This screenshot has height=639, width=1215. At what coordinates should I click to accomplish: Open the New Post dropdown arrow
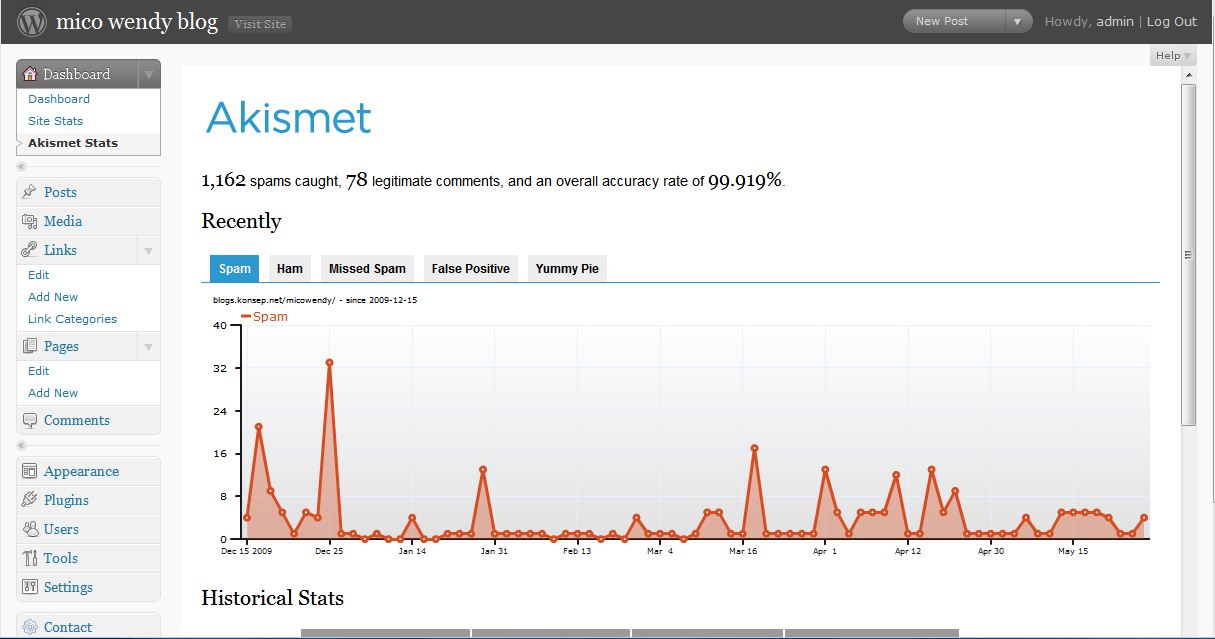[1019, 21]
